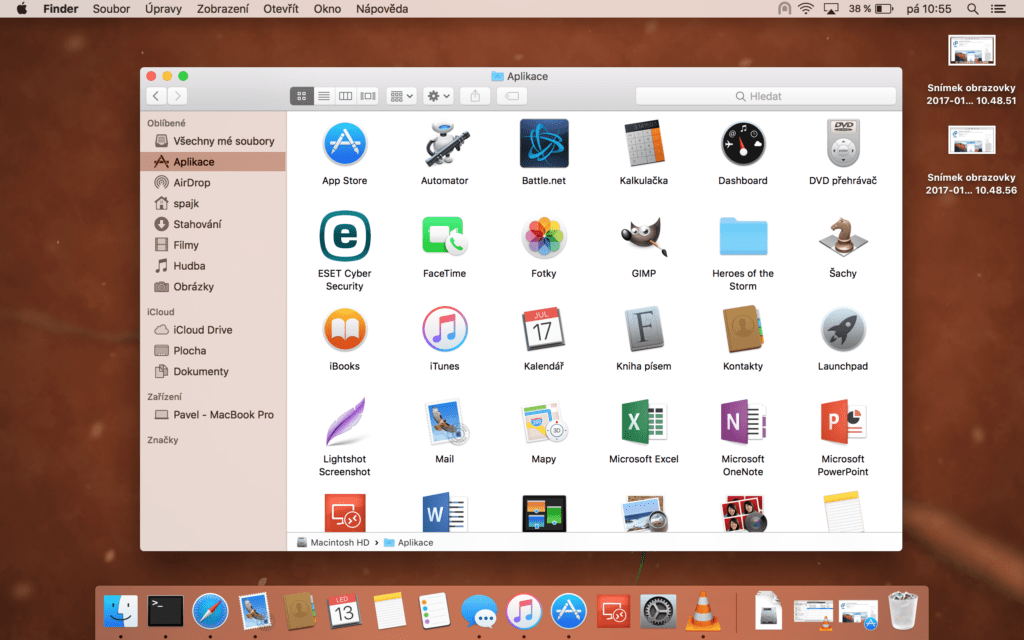Viewport: 1024px width, 640px height.
Task: Select the Kontakty app icon
Action: coord(743,330)
